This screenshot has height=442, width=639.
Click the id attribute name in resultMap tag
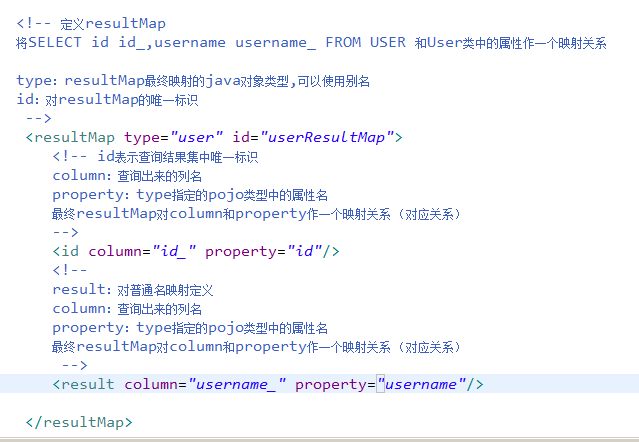pyautogui.click(x=241, y=137)
